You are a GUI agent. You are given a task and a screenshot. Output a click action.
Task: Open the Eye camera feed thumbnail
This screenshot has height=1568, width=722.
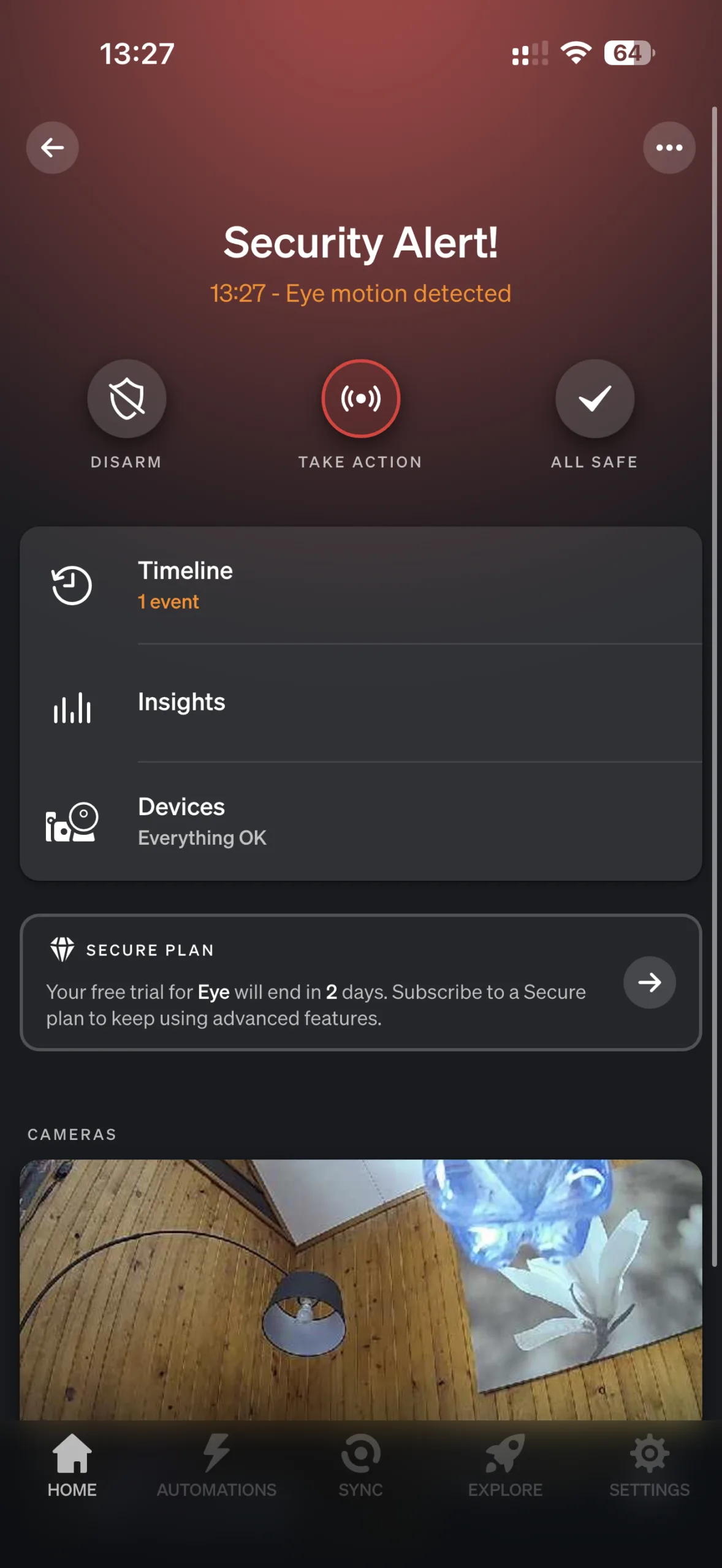pyautogui.click(x=361, y=1290)
